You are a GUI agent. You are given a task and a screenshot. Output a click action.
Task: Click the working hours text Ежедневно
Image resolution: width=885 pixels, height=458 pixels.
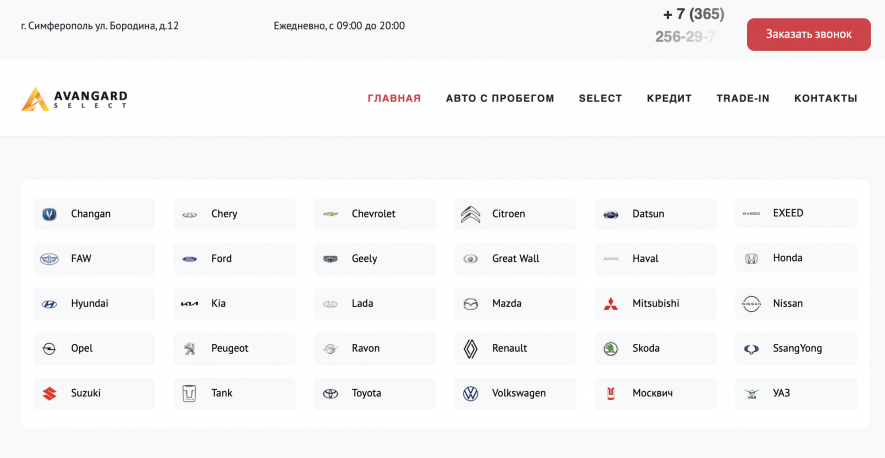click(339, 26)
